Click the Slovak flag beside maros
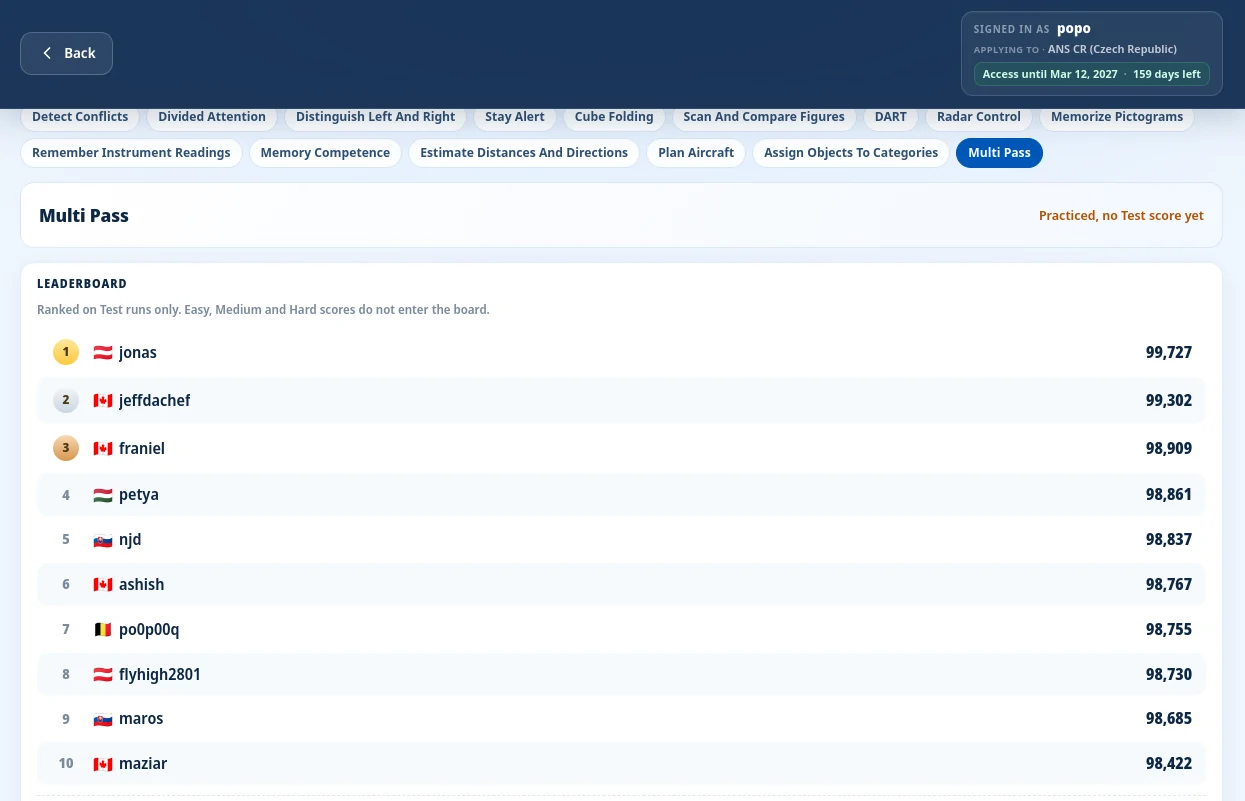Viewport: 1245px width, 801px height. (103, 719)
